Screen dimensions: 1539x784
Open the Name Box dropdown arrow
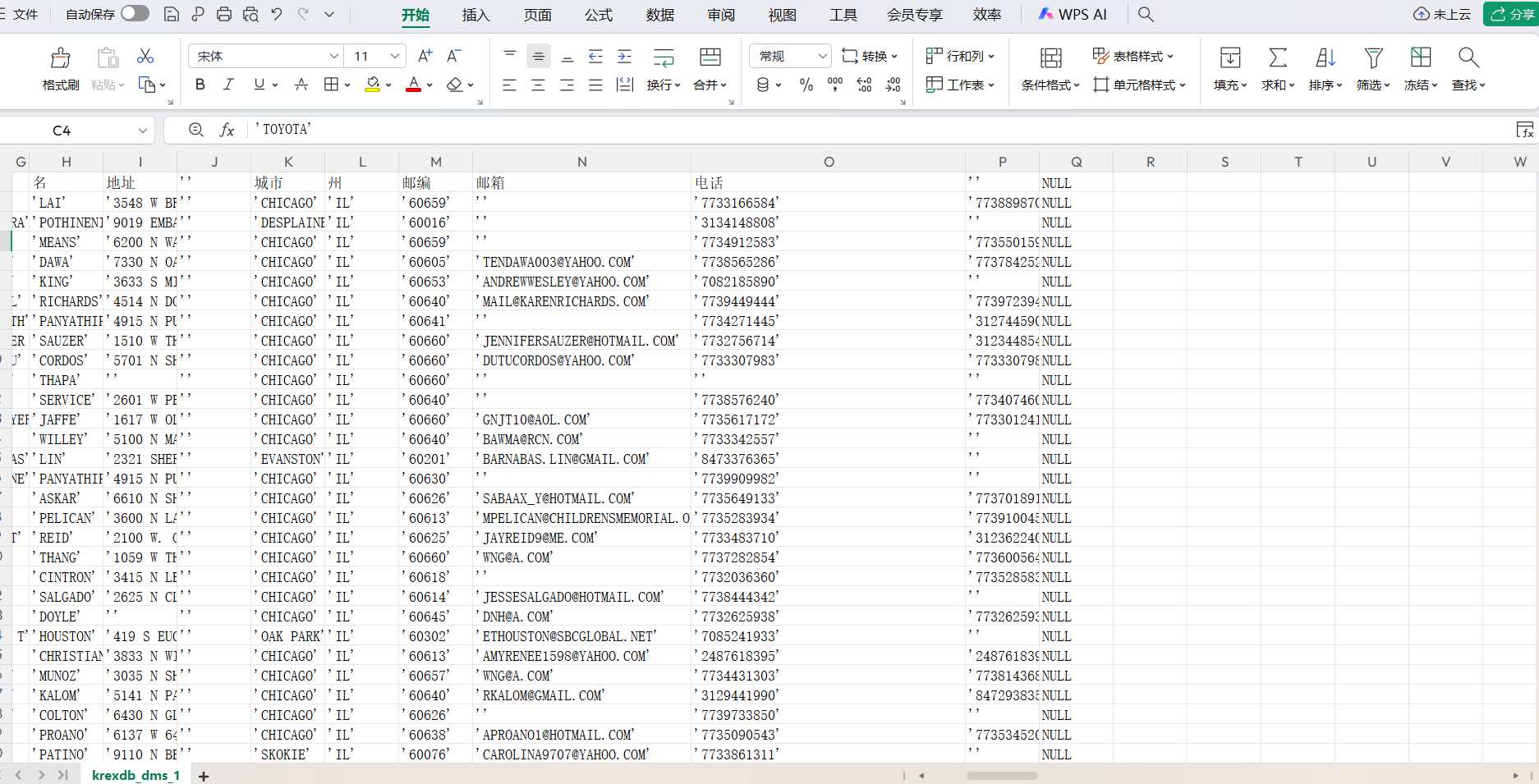point(143,131)
